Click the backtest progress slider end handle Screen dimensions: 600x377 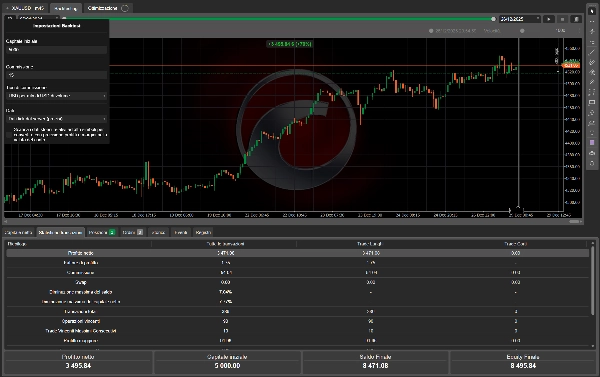tap(493, 19)
